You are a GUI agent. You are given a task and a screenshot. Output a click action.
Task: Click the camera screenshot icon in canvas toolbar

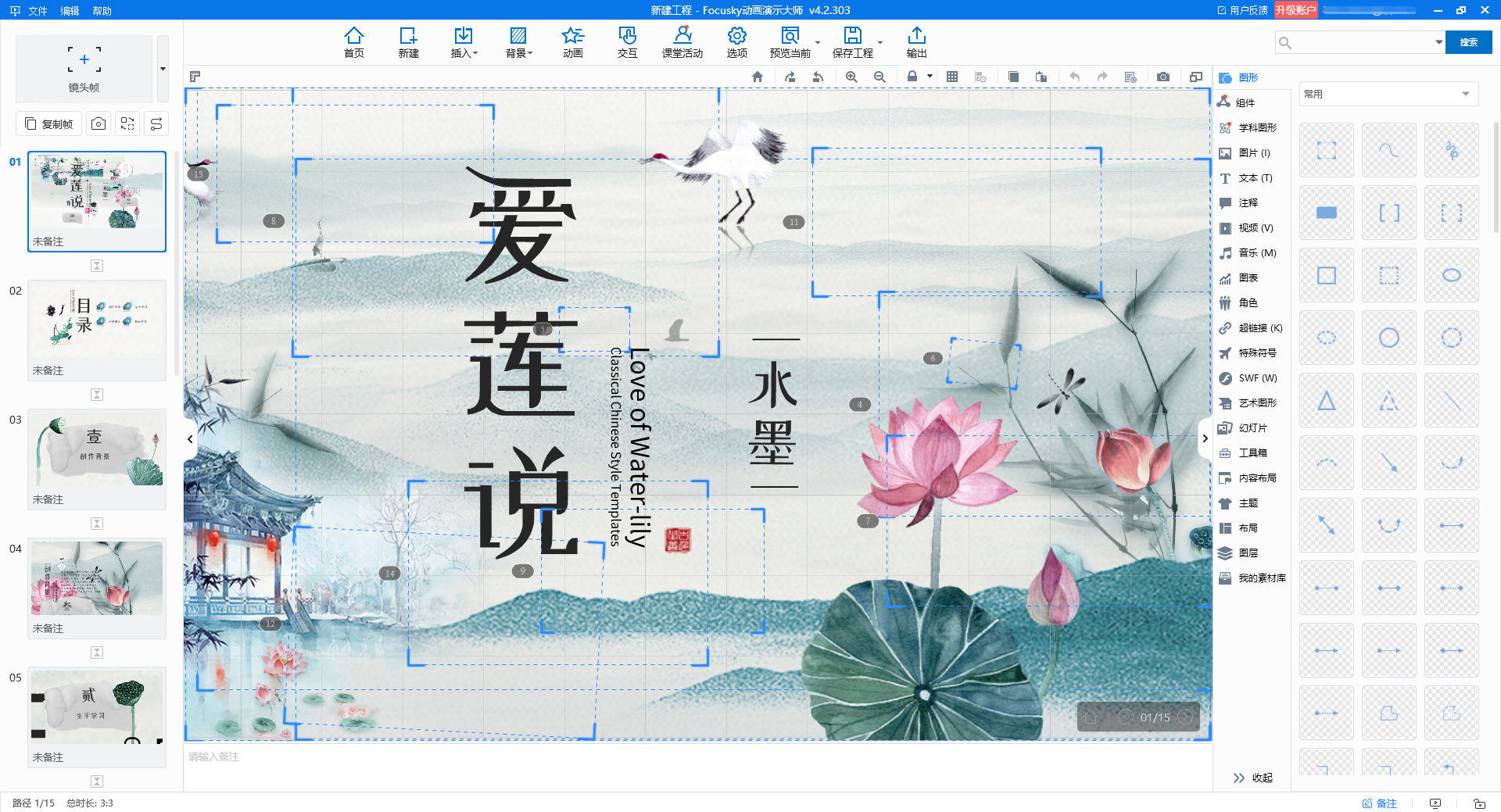1163,77
